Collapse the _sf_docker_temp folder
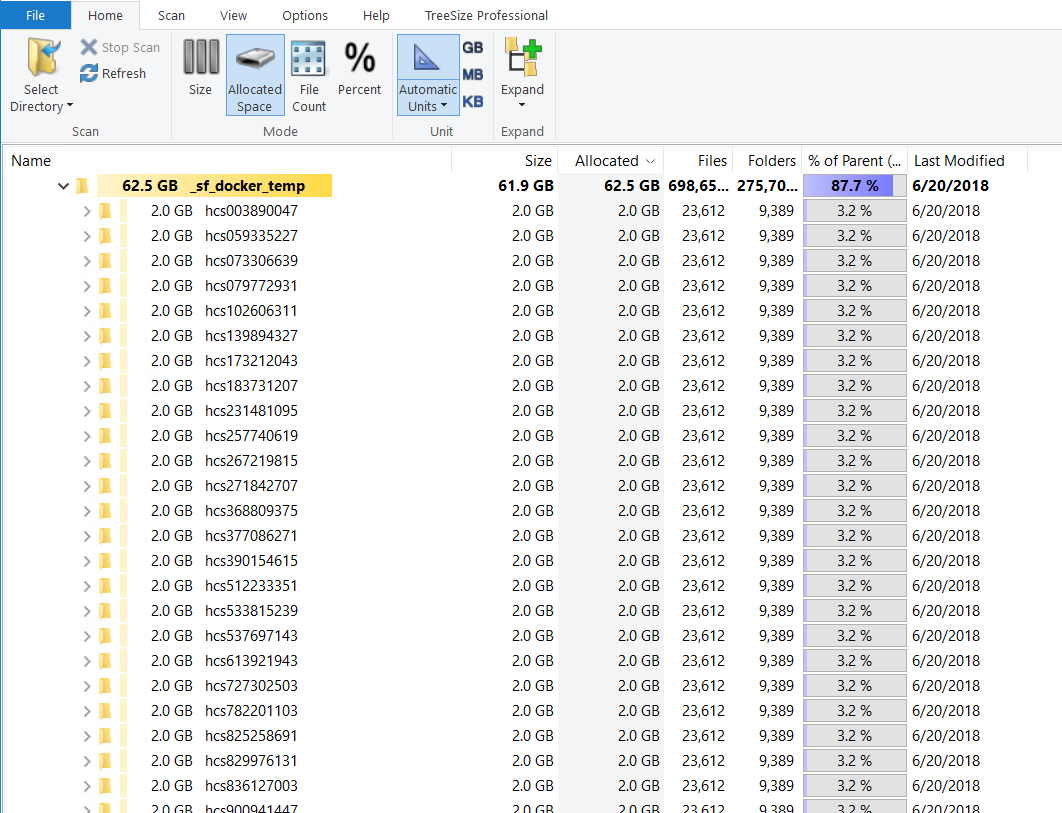The width and height of the screenshot is (1062, 813). 63,186
